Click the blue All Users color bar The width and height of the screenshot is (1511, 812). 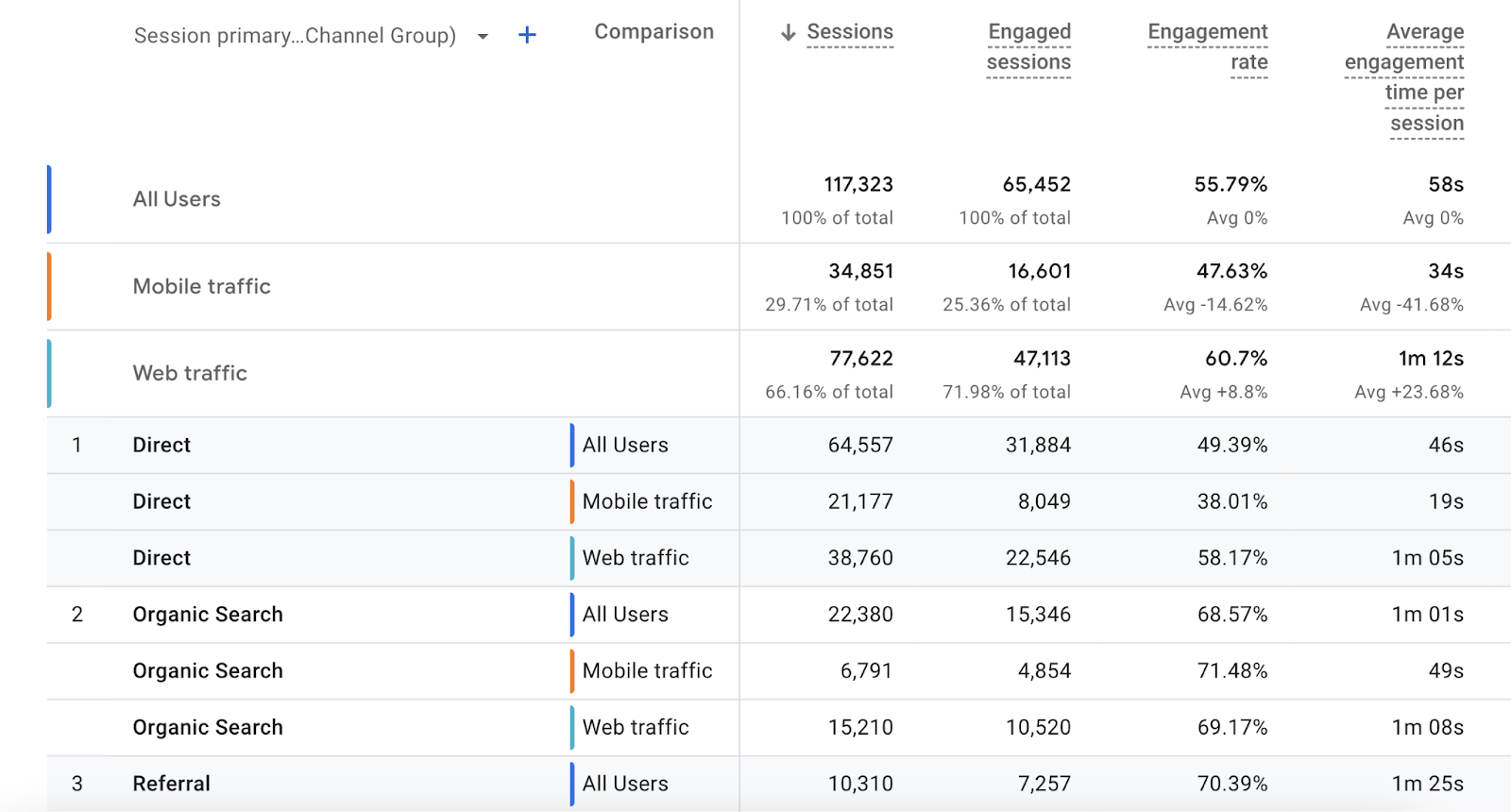(49, 199)
